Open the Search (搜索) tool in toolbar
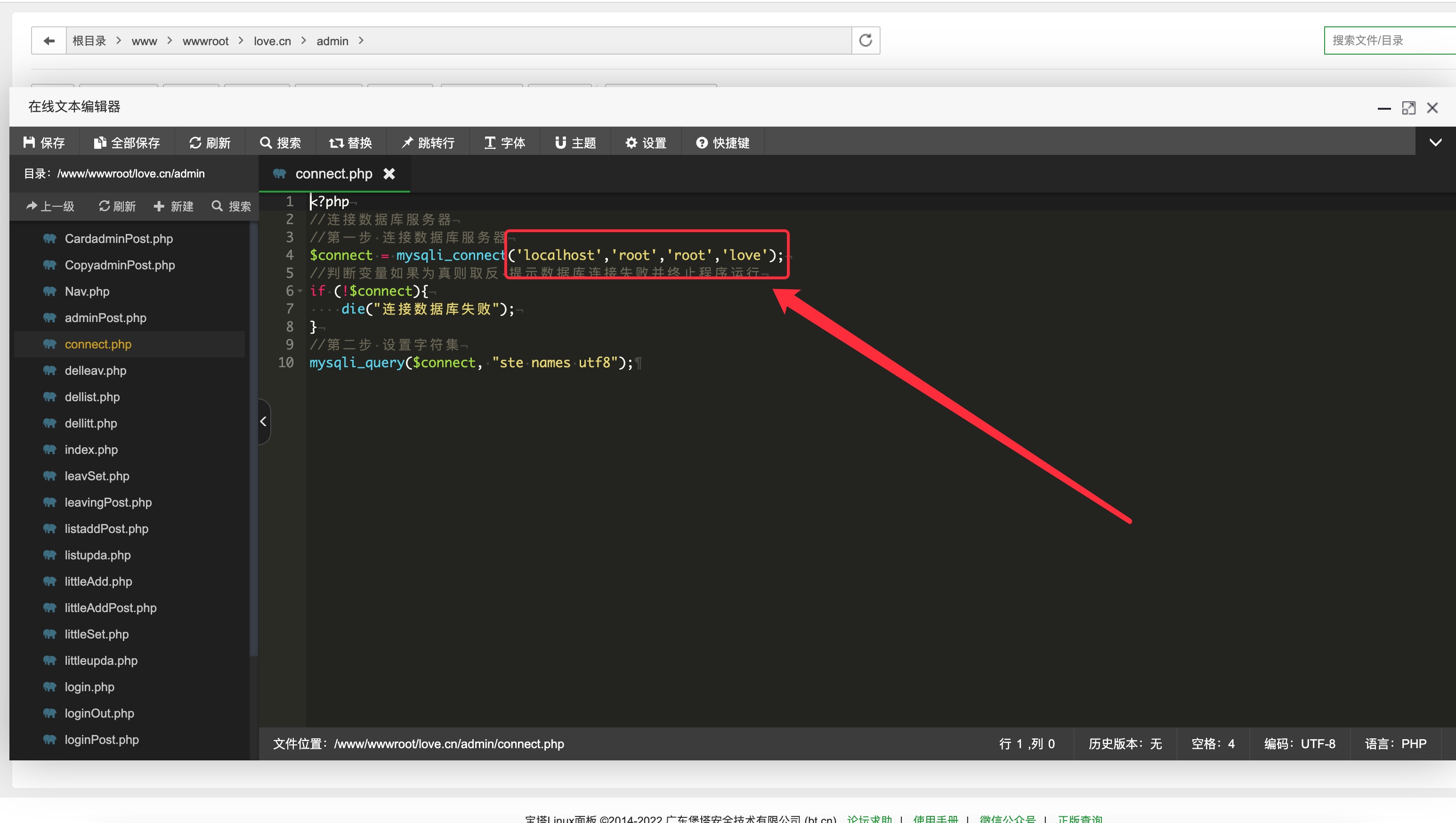 [280, 143]
